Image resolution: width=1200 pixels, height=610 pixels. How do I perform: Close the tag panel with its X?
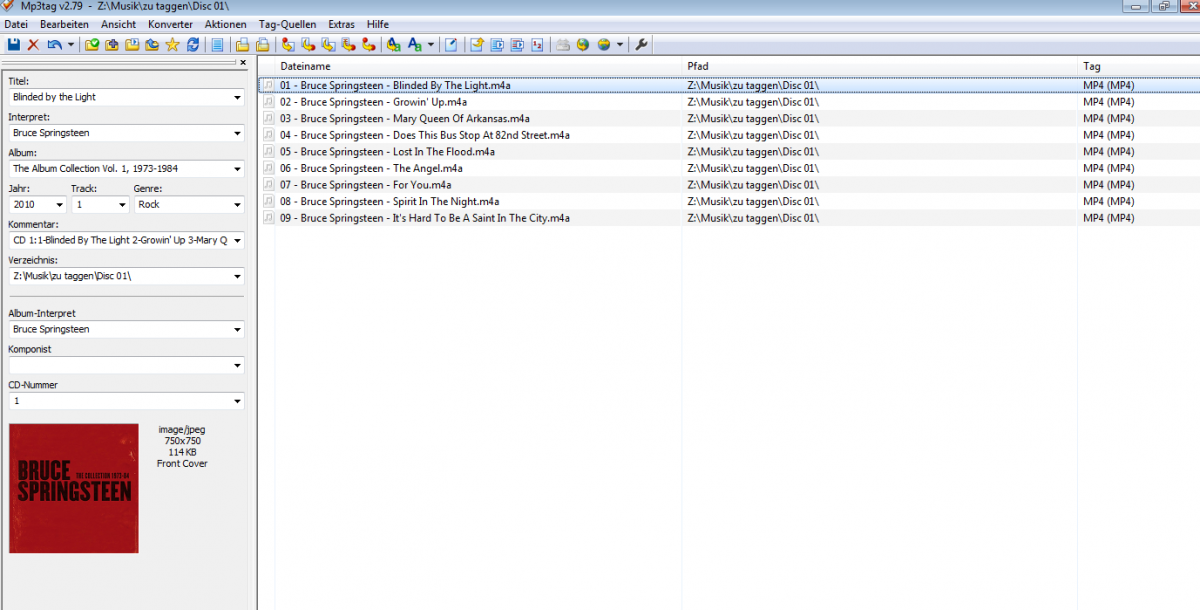[x=243, y=62]
